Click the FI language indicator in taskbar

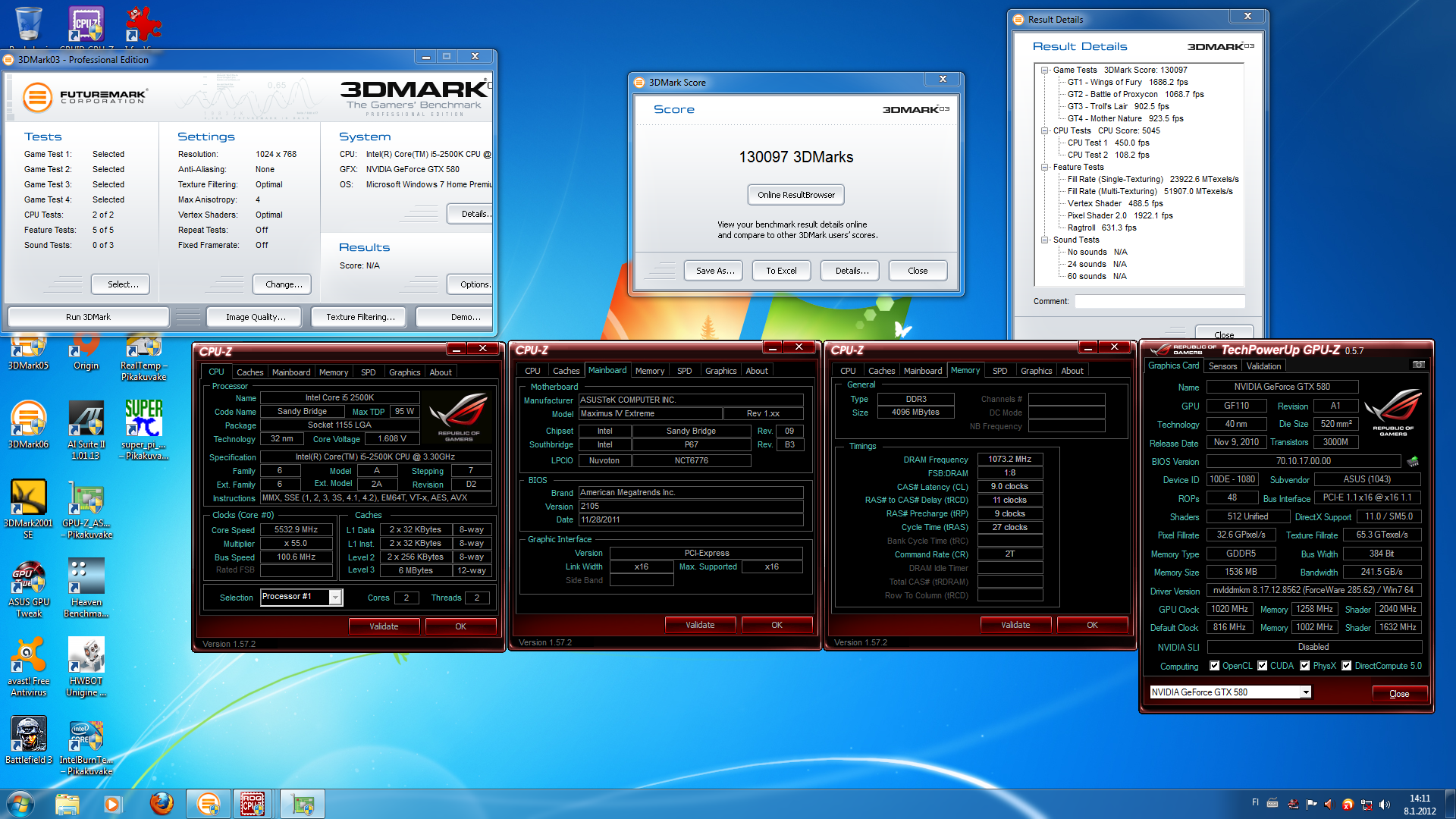click(1255, 802)
